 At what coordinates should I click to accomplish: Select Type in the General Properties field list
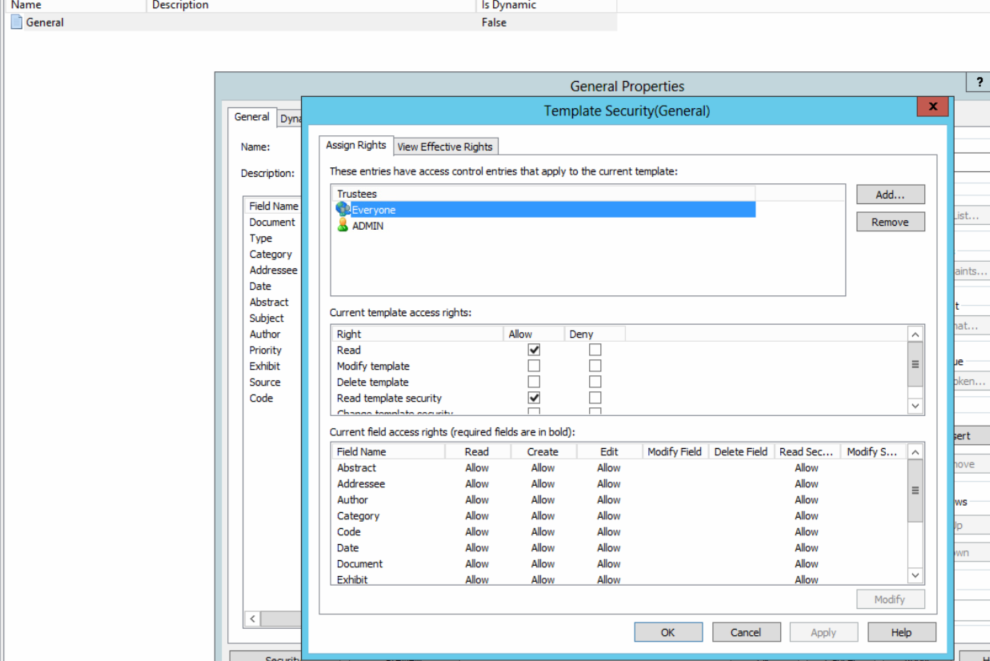tap(261, 238)
